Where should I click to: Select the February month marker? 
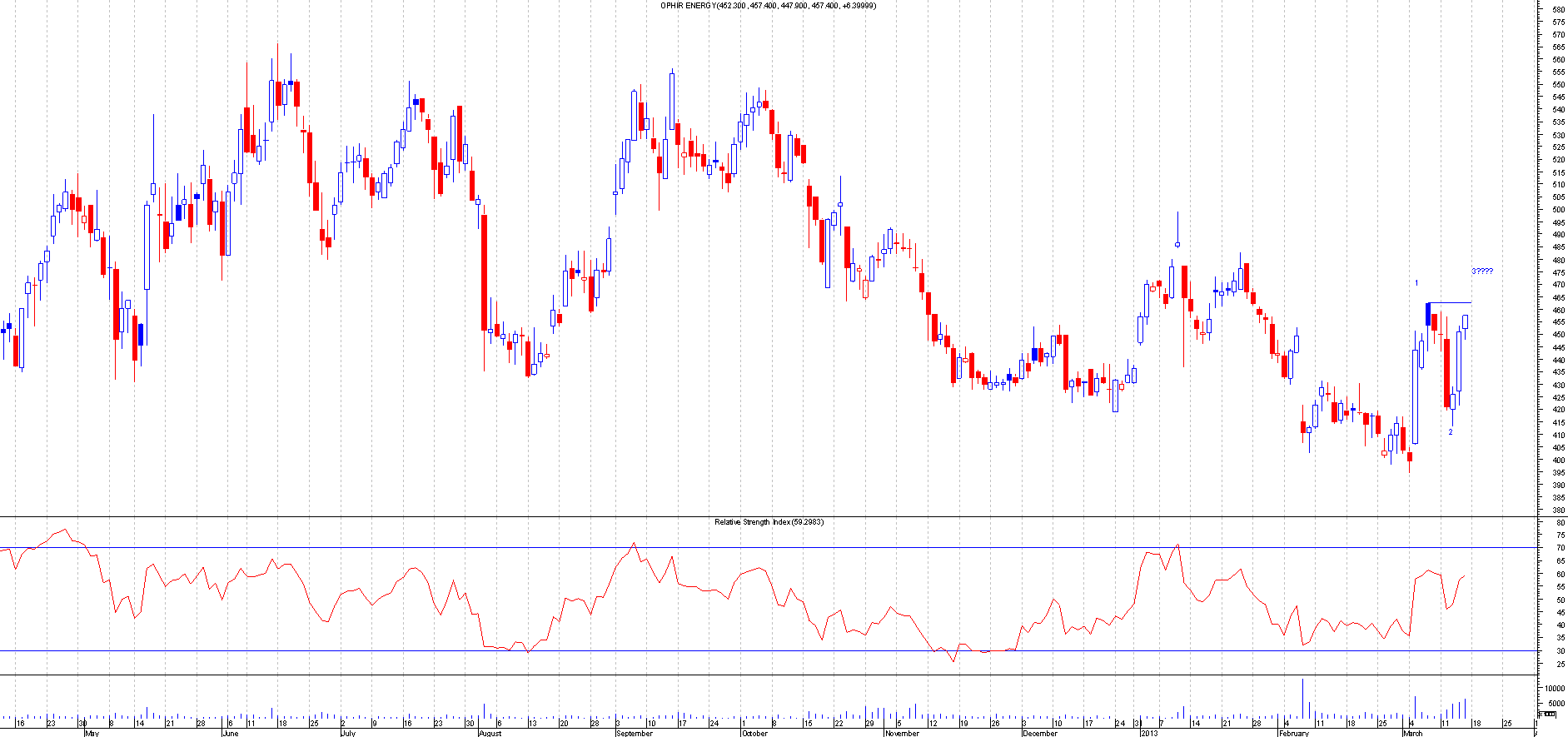pyautogui.click(x=1293, y=734)
